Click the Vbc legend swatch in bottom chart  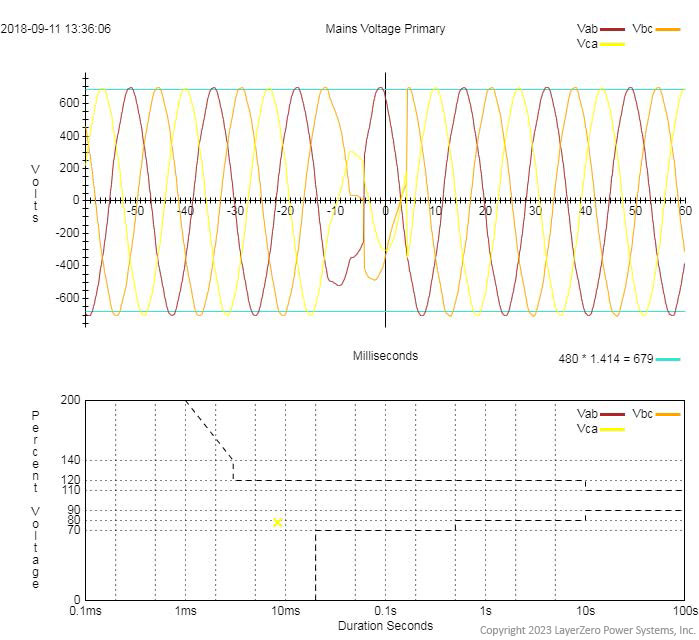point(668,414)
